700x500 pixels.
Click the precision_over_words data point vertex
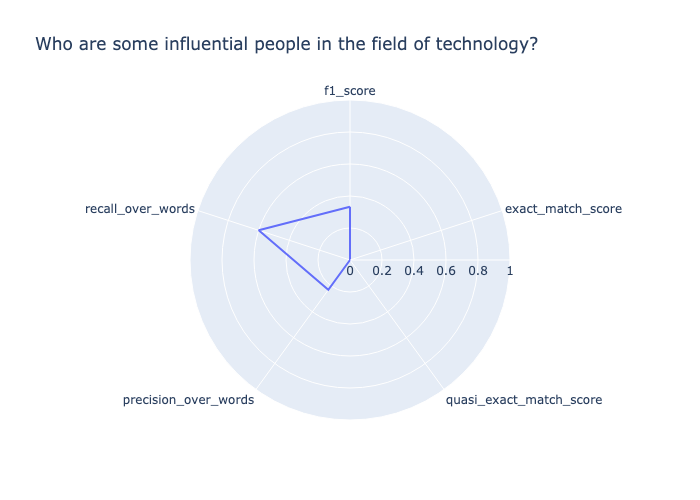328,290
